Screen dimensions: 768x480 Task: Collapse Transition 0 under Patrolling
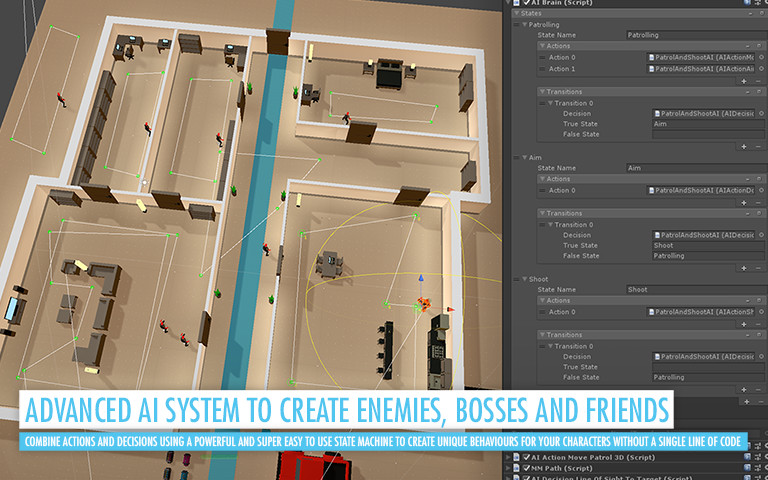tap(550, 103)
